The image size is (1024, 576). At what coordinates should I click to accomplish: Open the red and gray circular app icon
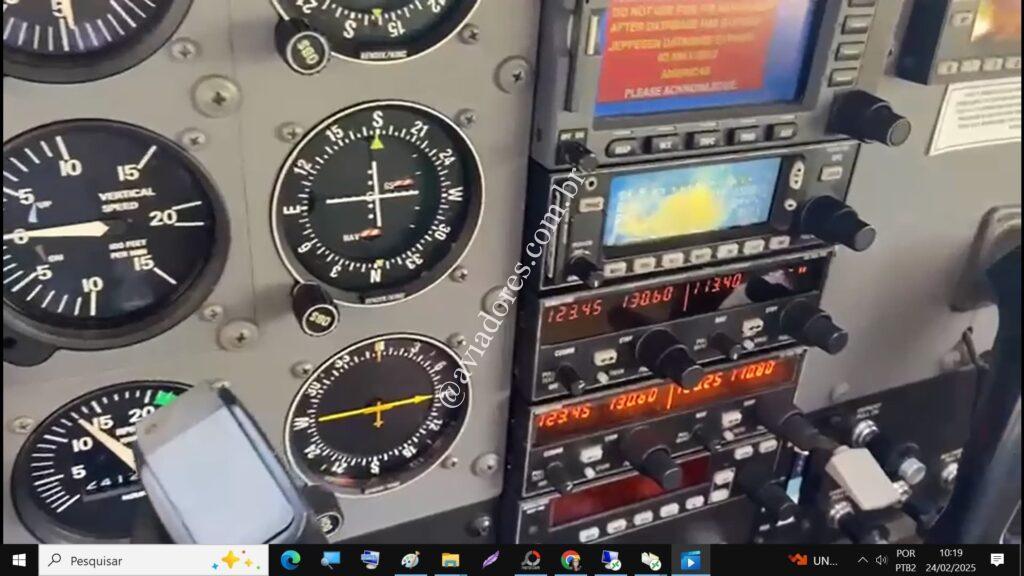(x=530, y=560)
